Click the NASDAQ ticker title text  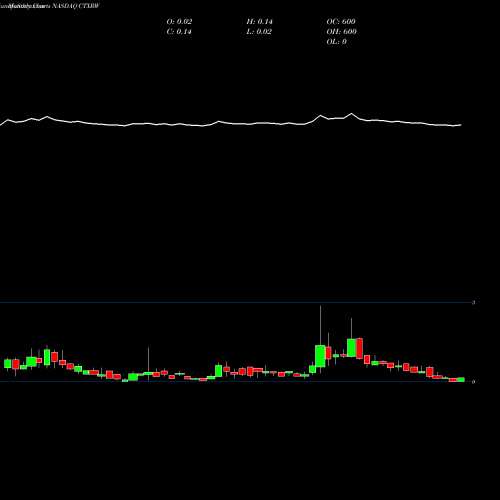[76, 6]
